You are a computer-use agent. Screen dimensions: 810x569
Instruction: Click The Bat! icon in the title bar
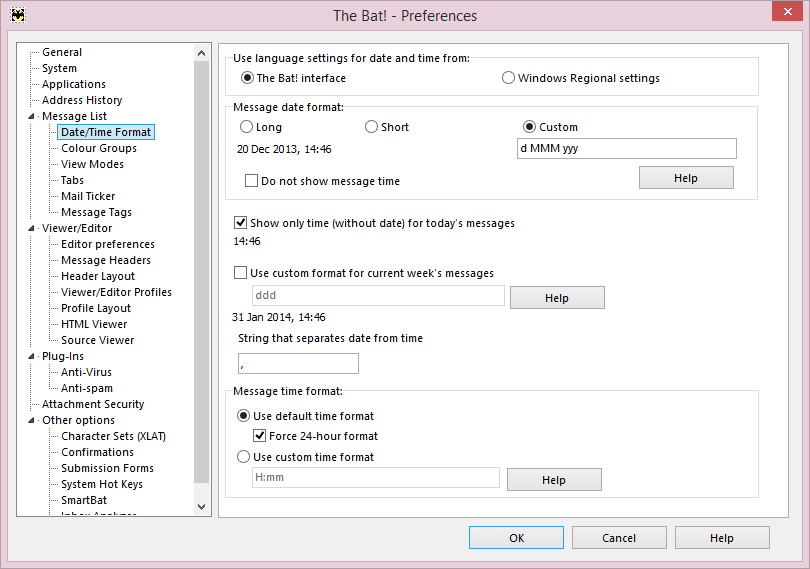[18, 16]
